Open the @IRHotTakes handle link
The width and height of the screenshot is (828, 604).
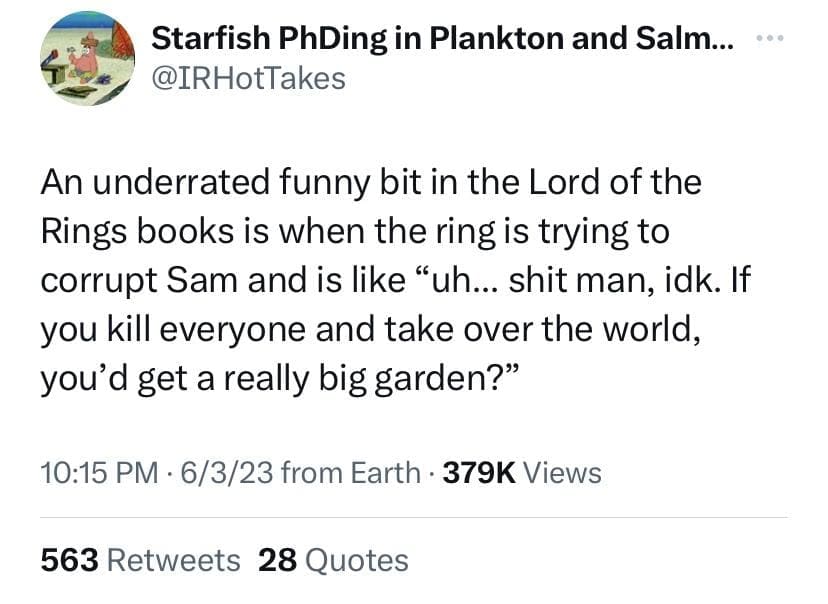pos(248,78)
